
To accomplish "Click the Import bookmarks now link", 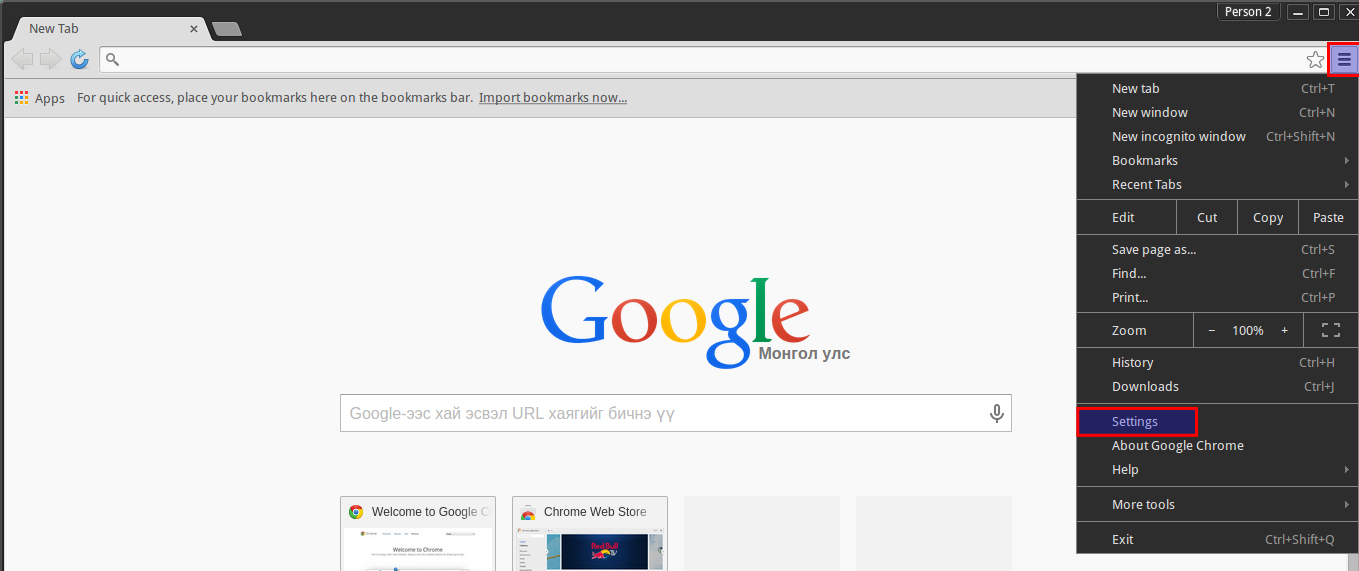I will tap(552, 98).
